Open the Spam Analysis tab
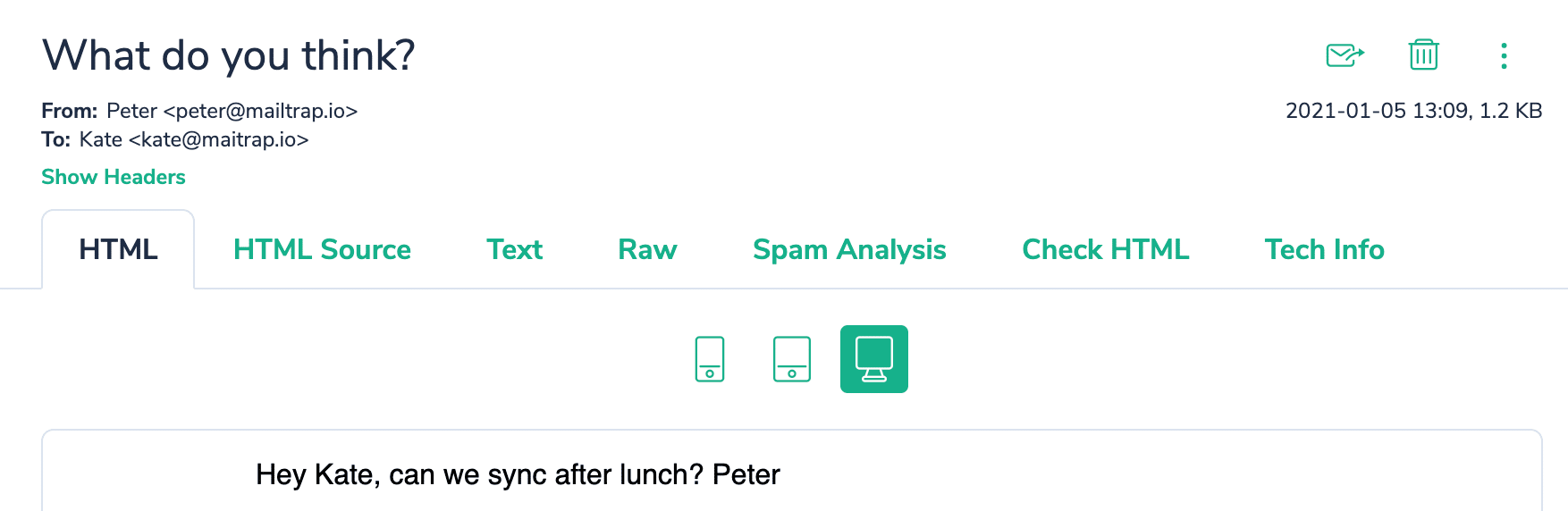The height and width of the screenshot is (511, 1568). [x=849, y=249]
